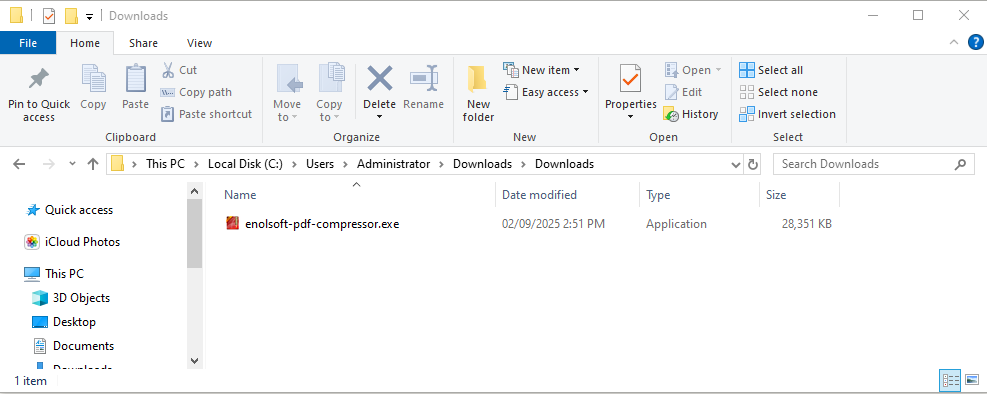
Task: Click enolsoft-pdf-compressor.exe file icon
Action: coord(233,223)
